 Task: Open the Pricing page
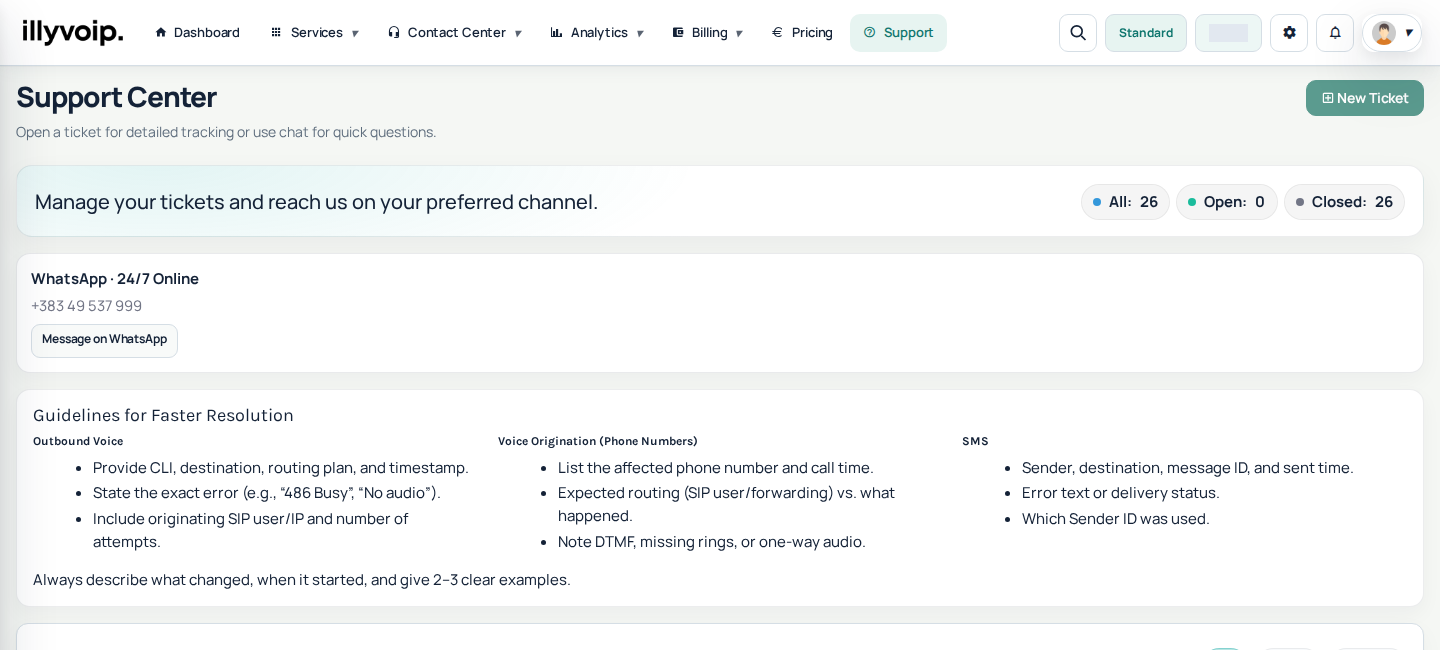803,33
